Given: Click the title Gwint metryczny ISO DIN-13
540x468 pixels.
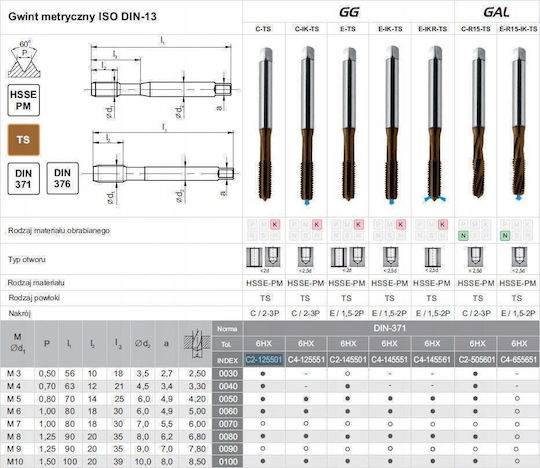Looking at the screenshot, I should tap(82, 17).
